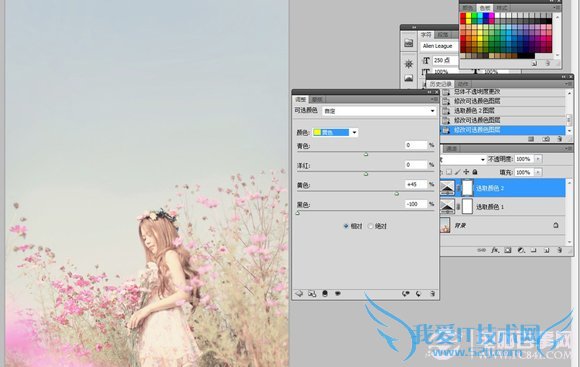Click expanded view icon in Adjustments panel
Image resolution: width=580 pixels, height=367 pixels.
click(x=312, y=294)
